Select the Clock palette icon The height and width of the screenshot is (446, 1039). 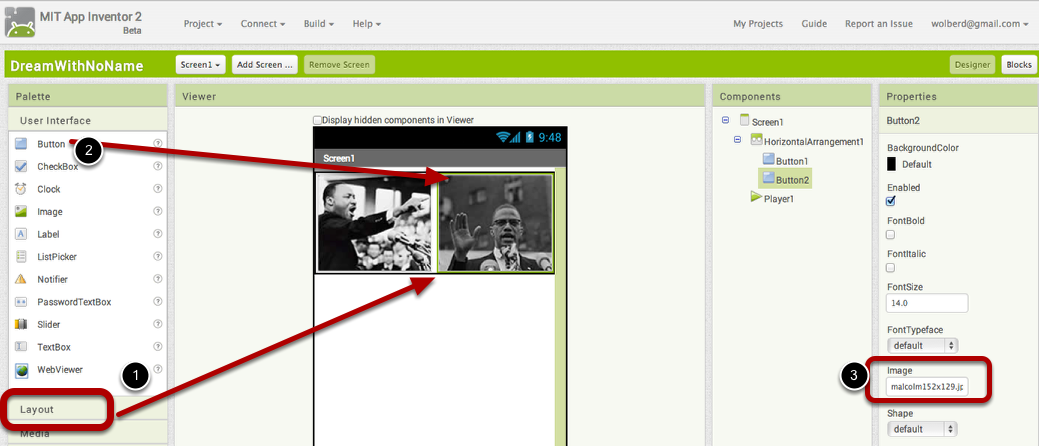tap(21, 189)
